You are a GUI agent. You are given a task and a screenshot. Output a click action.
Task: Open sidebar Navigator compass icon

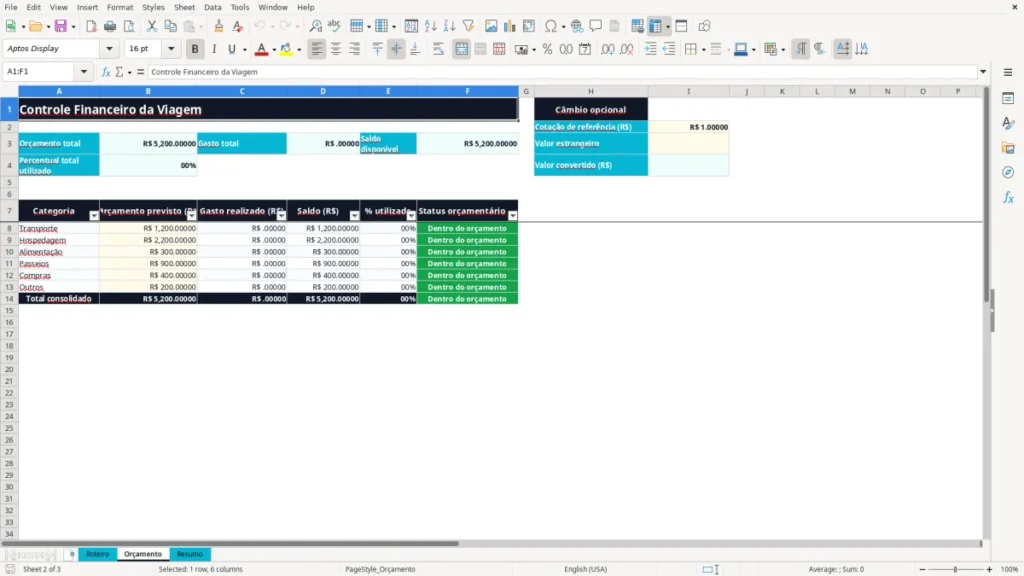point(1008,172)
